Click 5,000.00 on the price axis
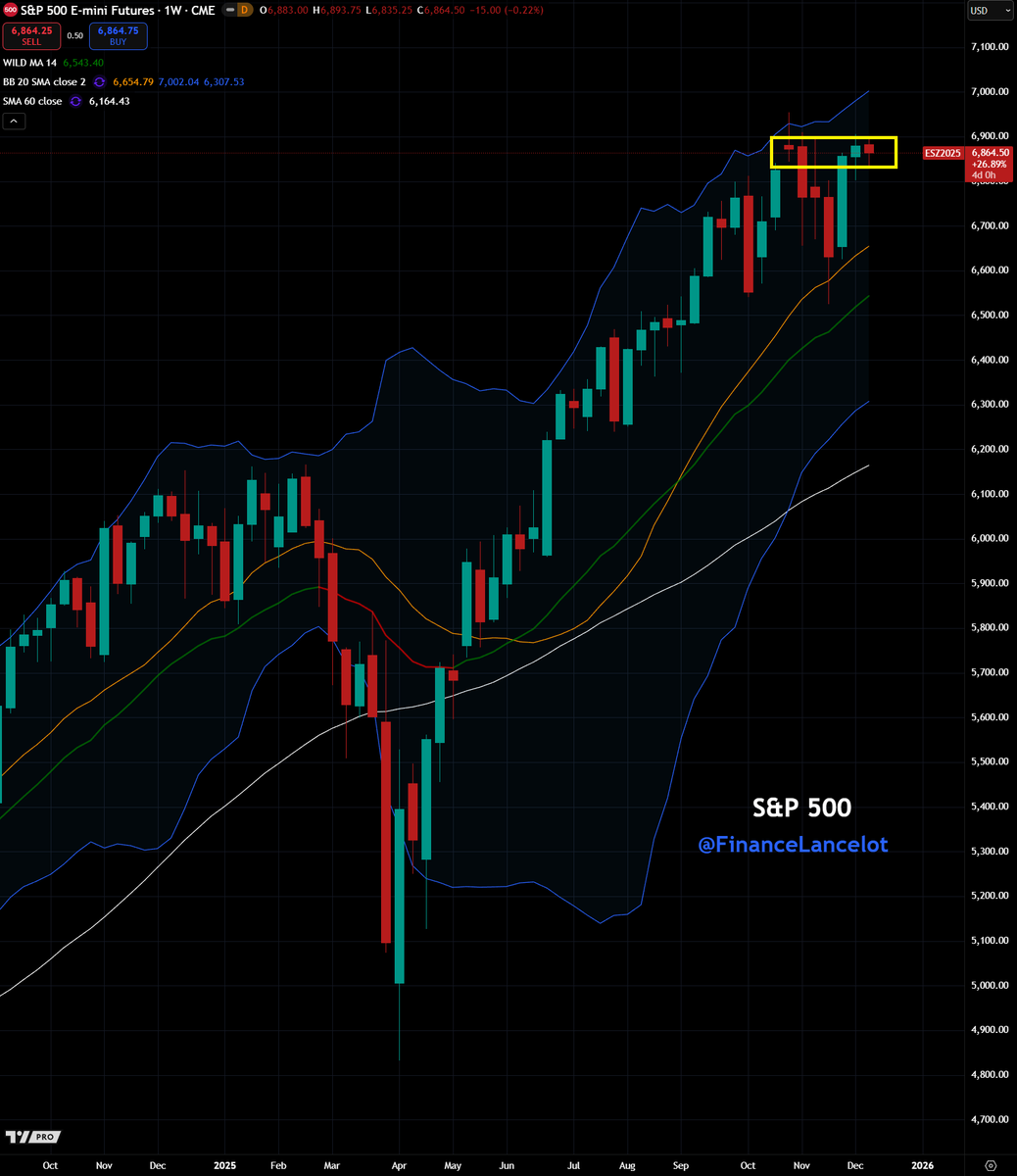1017x1176 pixels. coord(991,985)
